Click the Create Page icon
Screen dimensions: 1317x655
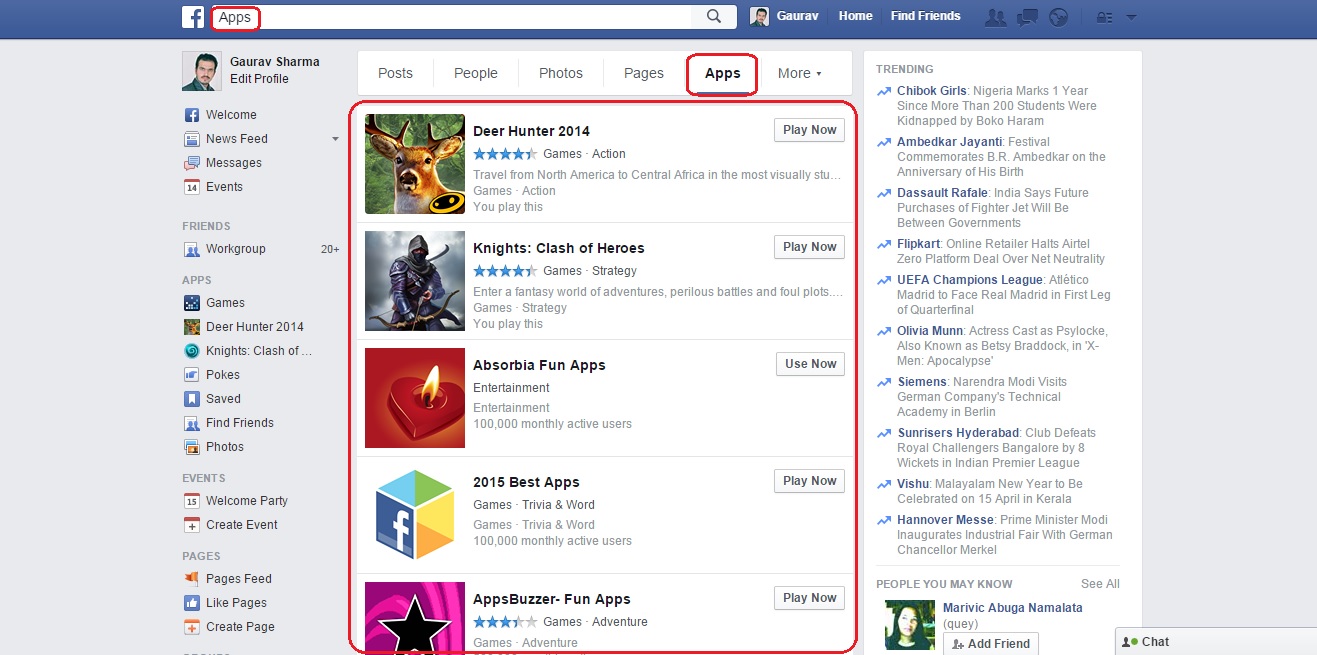[192, 627]
